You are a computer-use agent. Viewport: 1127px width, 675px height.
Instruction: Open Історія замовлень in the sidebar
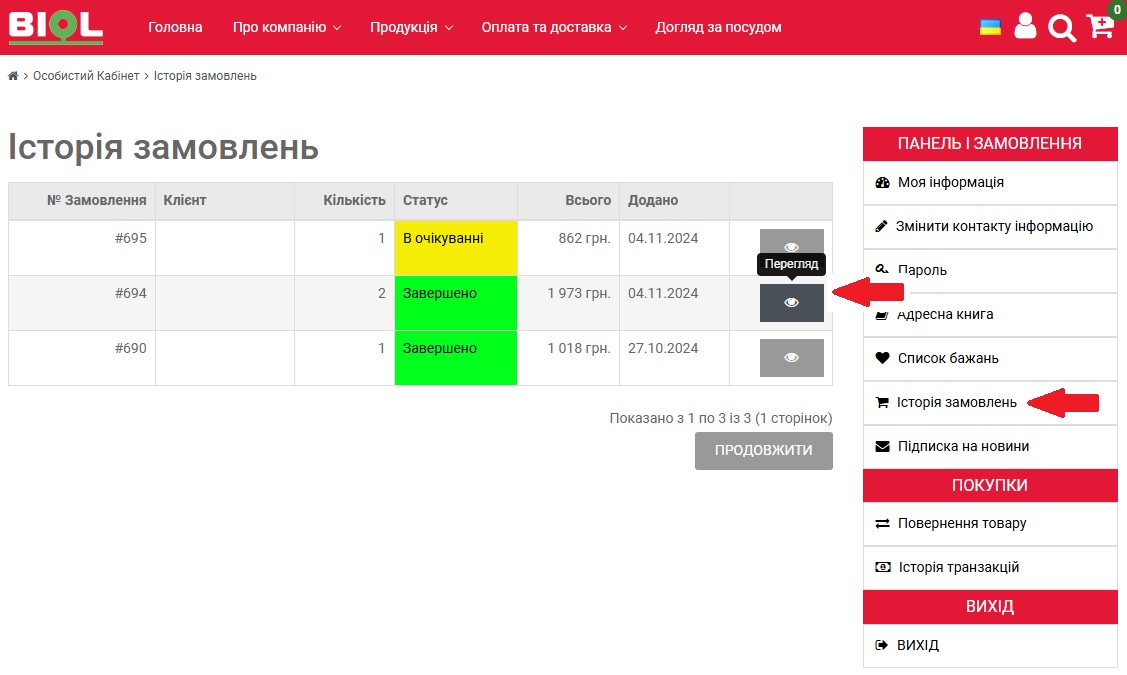[956, 402]
